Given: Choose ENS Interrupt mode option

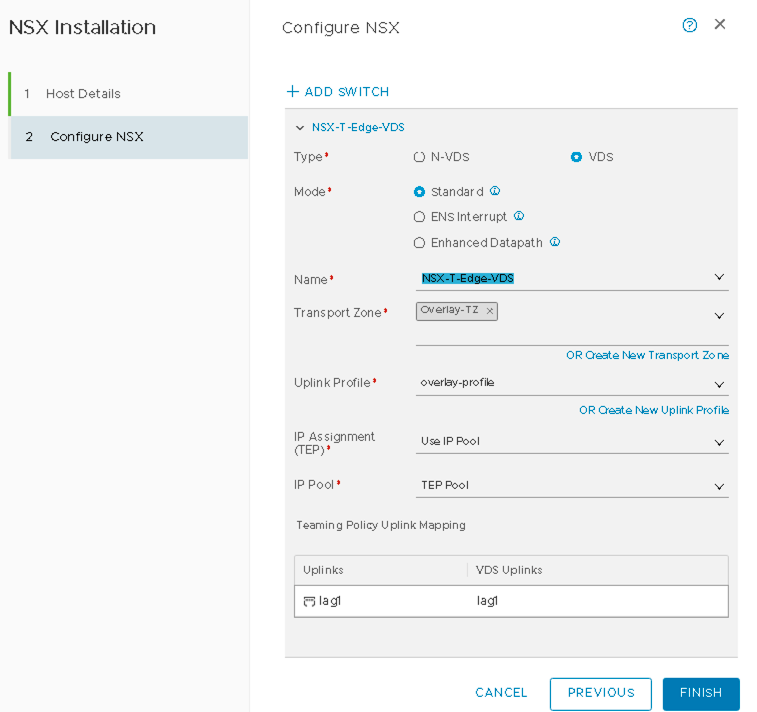Looking at the screenshot, I should pyautogui.click(x=420, y=217).
